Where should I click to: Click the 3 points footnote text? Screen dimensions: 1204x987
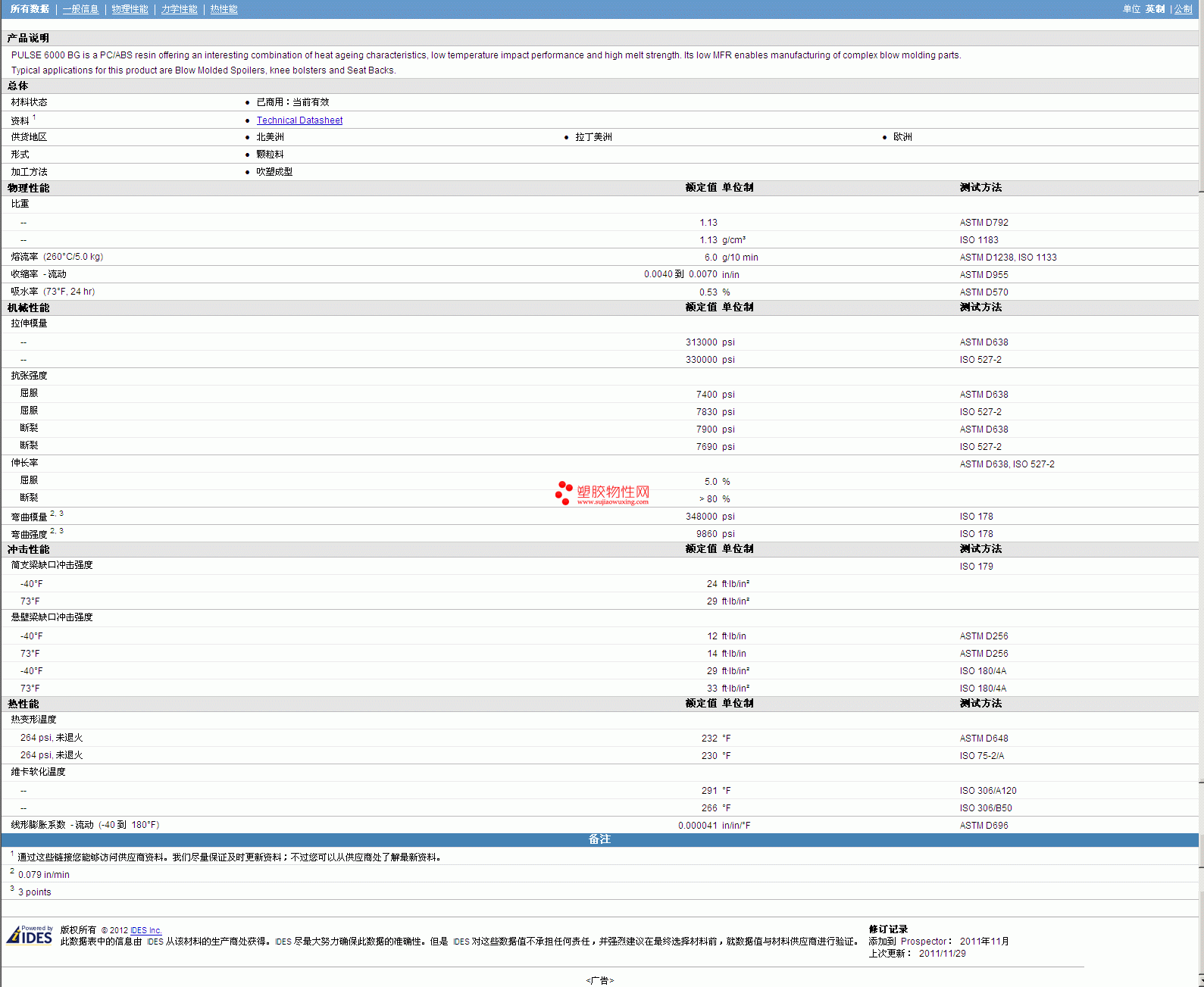coord(35,892)
